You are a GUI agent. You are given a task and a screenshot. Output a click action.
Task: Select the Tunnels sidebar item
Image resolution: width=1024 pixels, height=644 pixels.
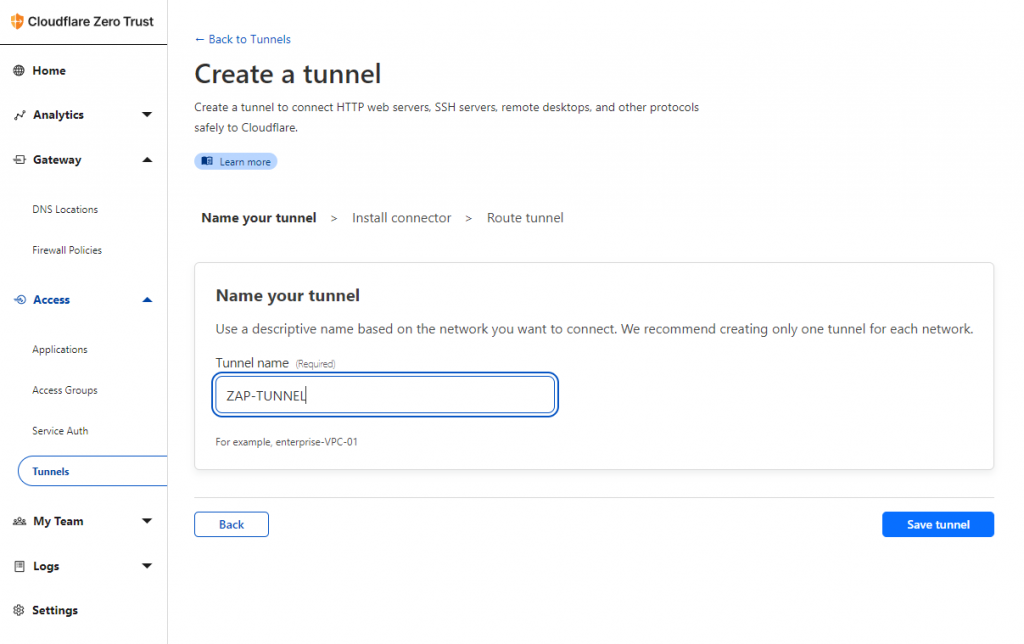(x=93, y=471)
